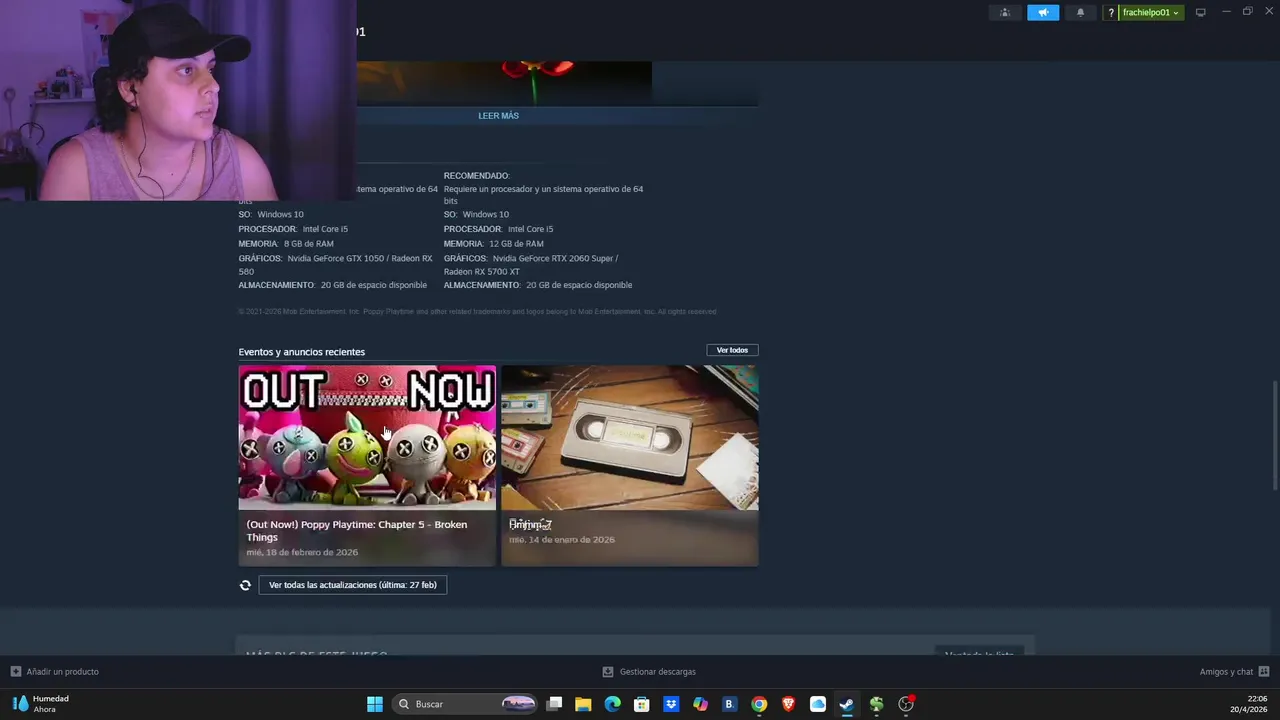The width and height of the screenshot is (1280, 720).
Task: Click the Ver todos button
Action: pos(732,350)
